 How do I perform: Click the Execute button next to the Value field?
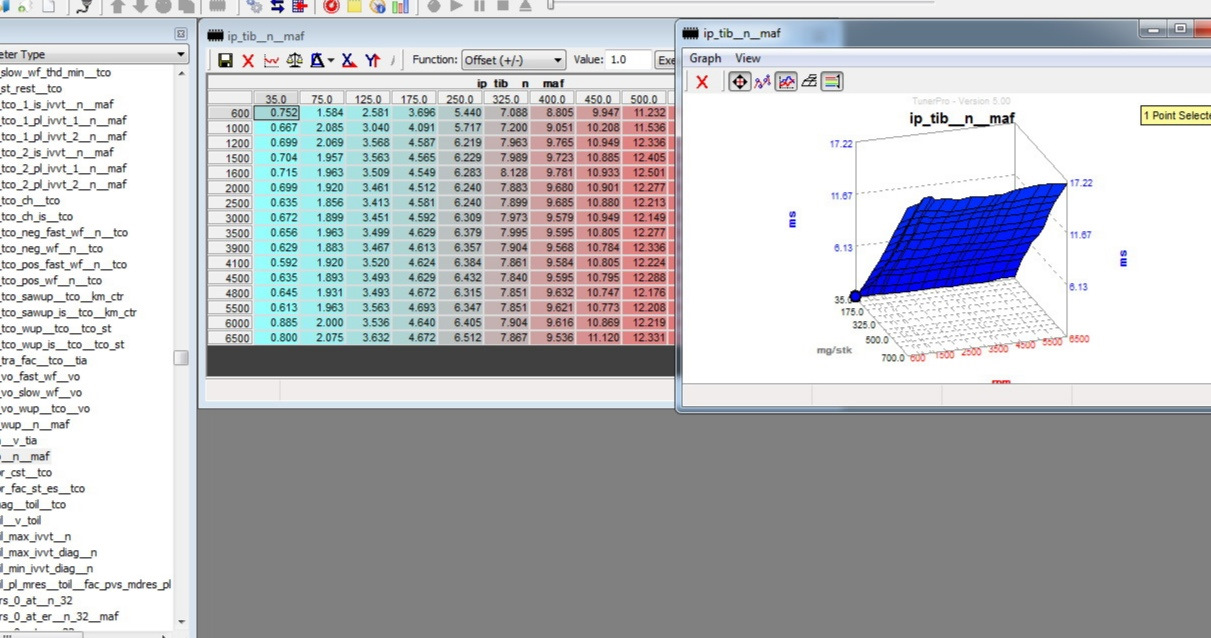665,60
